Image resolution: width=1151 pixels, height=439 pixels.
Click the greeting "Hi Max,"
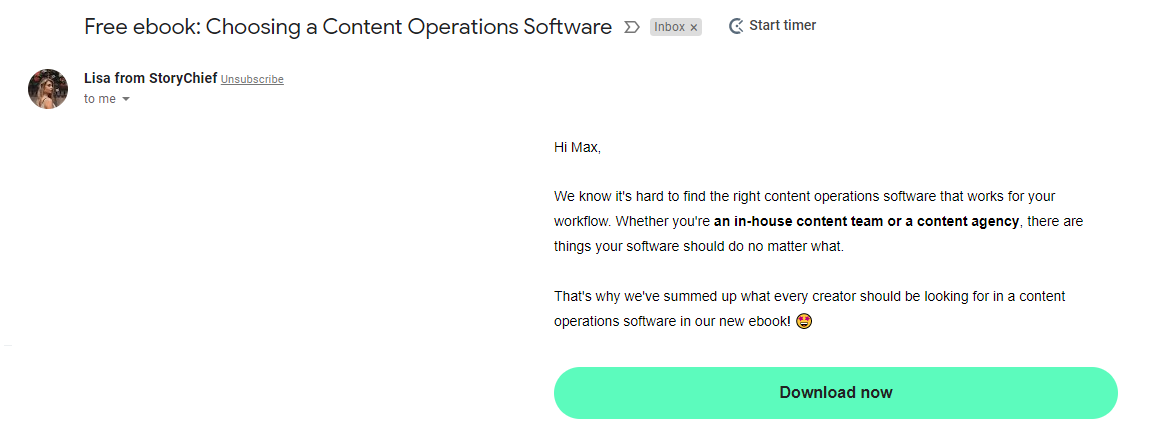578,148
